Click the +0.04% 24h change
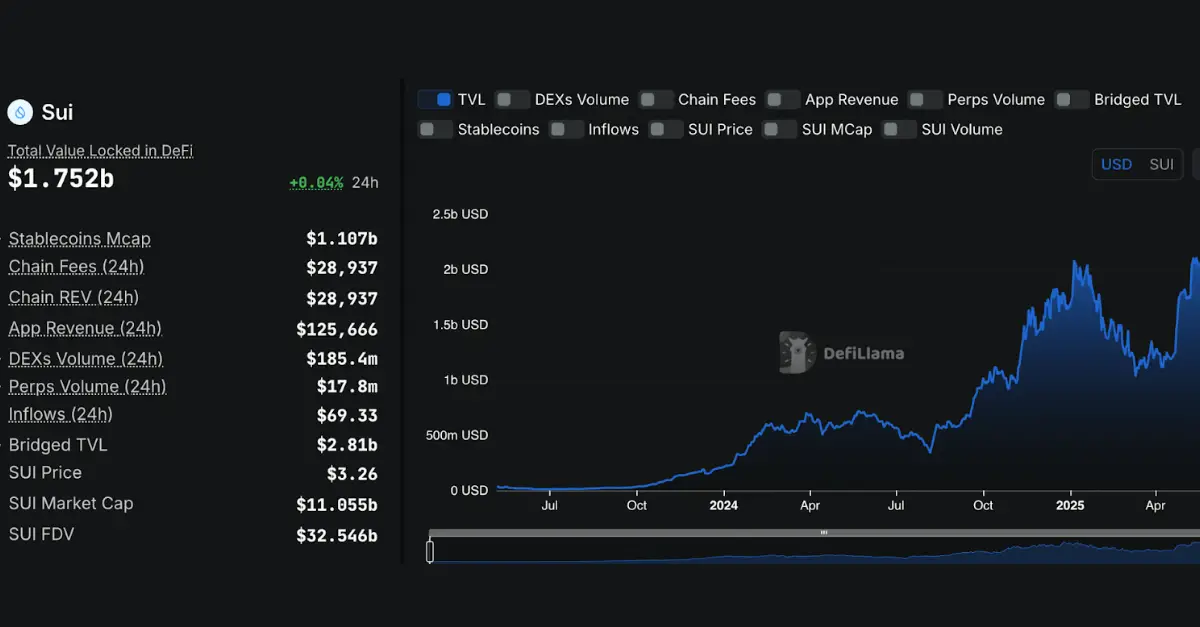Image resolution: width=1200 pixels, height=627 pixels. click(316, 182)
